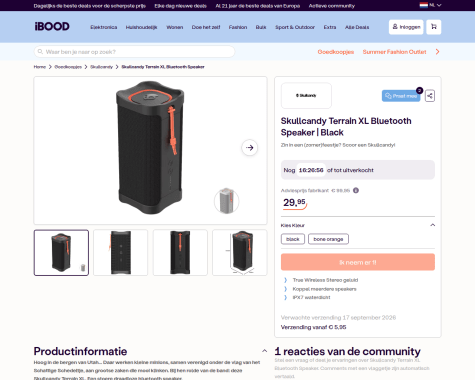Click the Koppel meerdere speakers feature
Screen dimensions: 475x380
coord(324,289)
